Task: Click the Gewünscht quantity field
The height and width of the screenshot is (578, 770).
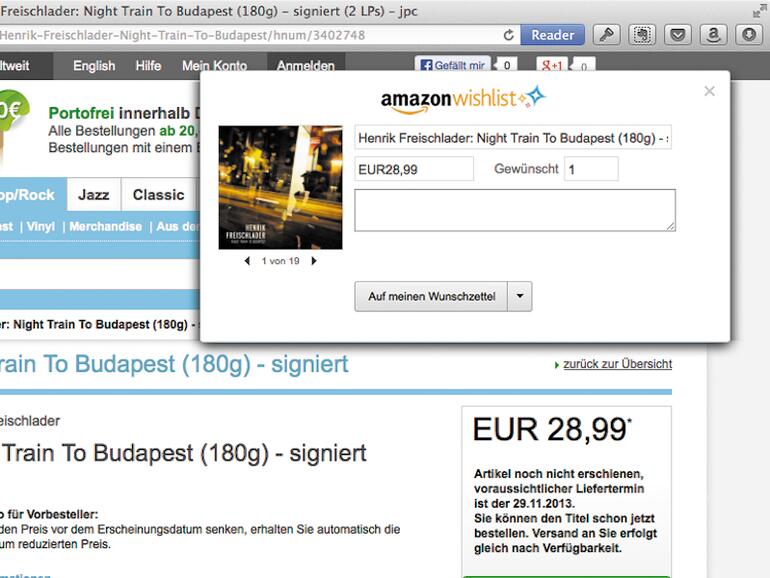Action: coord(591,169)
